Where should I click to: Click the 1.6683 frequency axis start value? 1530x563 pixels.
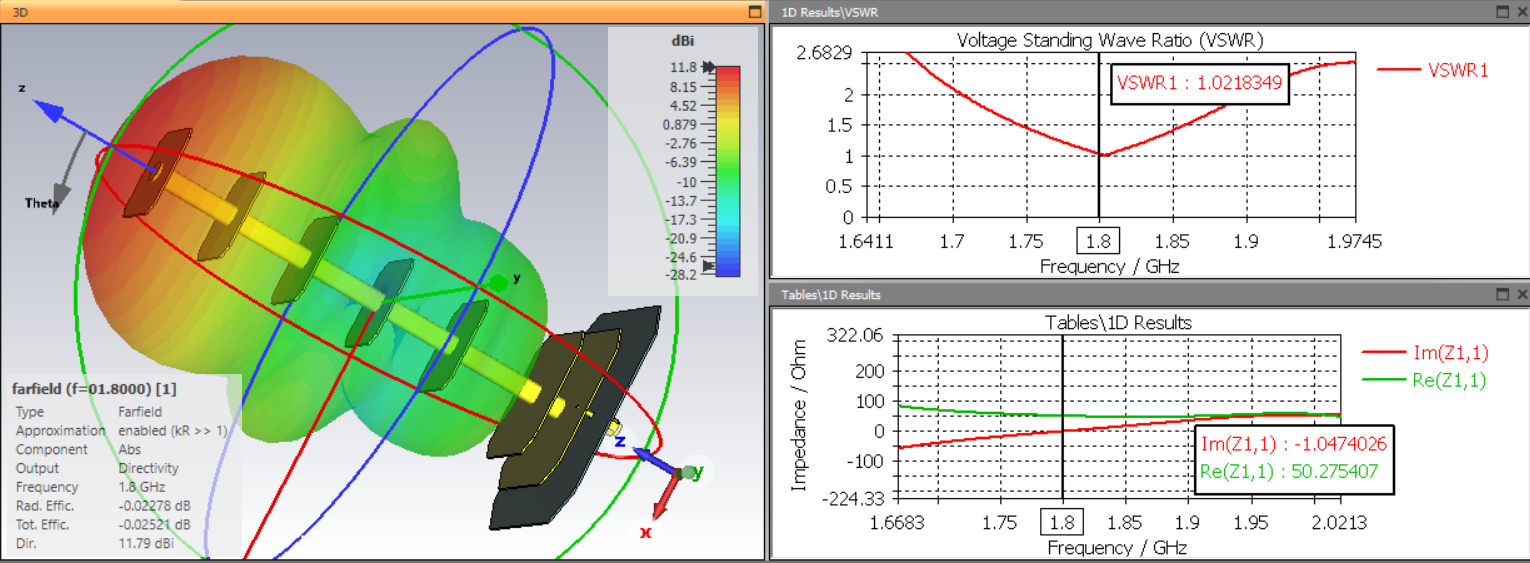tap(899, 522)
